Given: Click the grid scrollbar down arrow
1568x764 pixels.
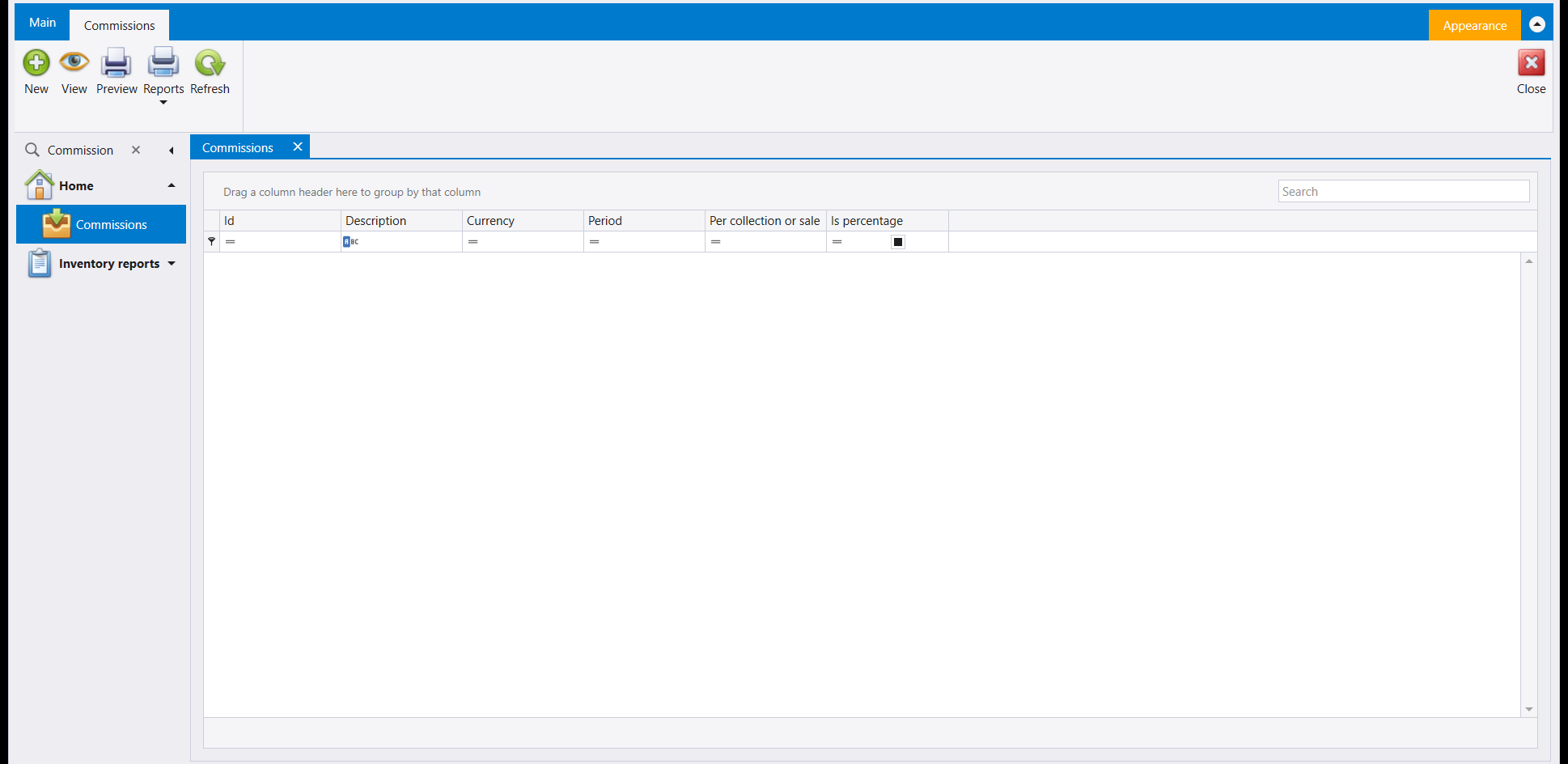Looking at the screenshot, I should pyautogui.click(x=1529, y=709).
